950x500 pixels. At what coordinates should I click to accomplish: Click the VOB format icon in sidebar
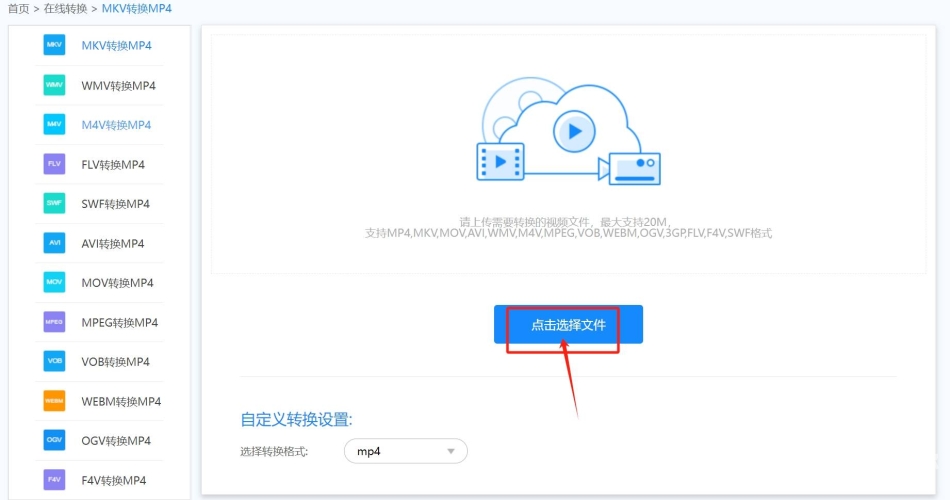[x=54, y=361]
